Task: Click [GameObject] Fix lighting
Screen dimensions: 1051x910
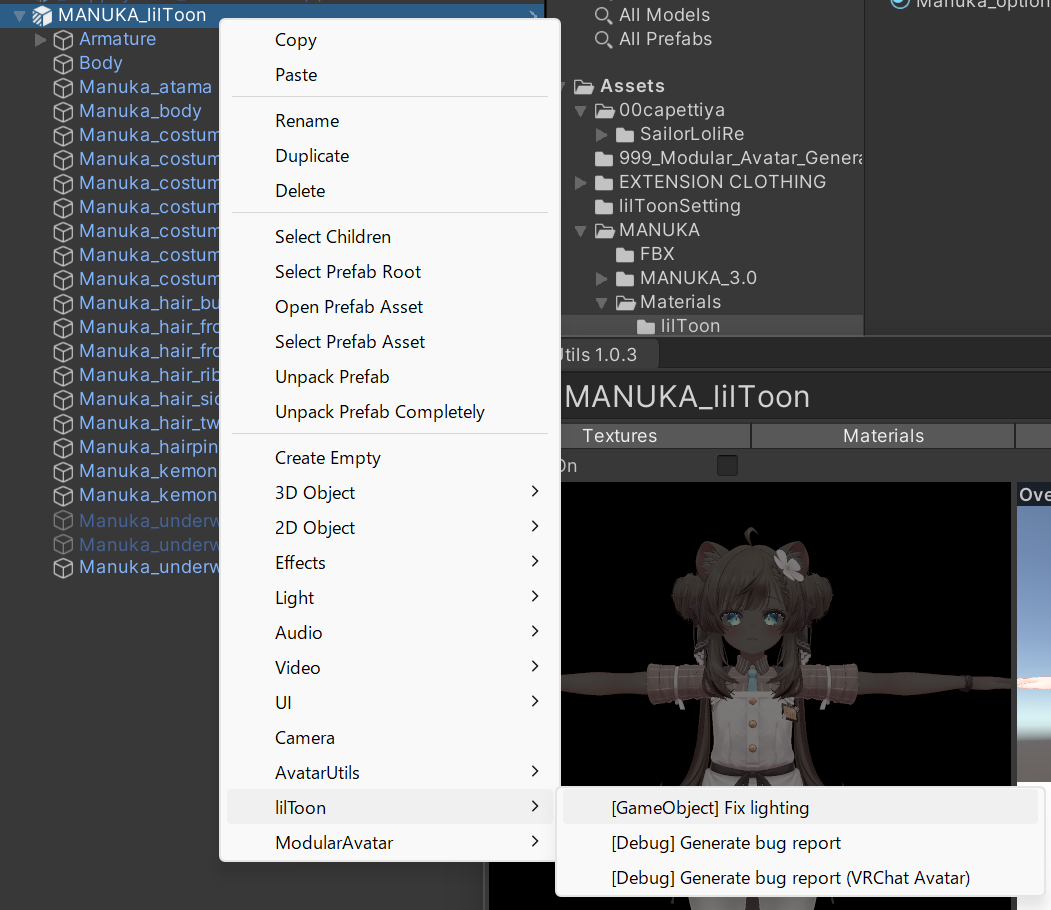Action: 800,807
